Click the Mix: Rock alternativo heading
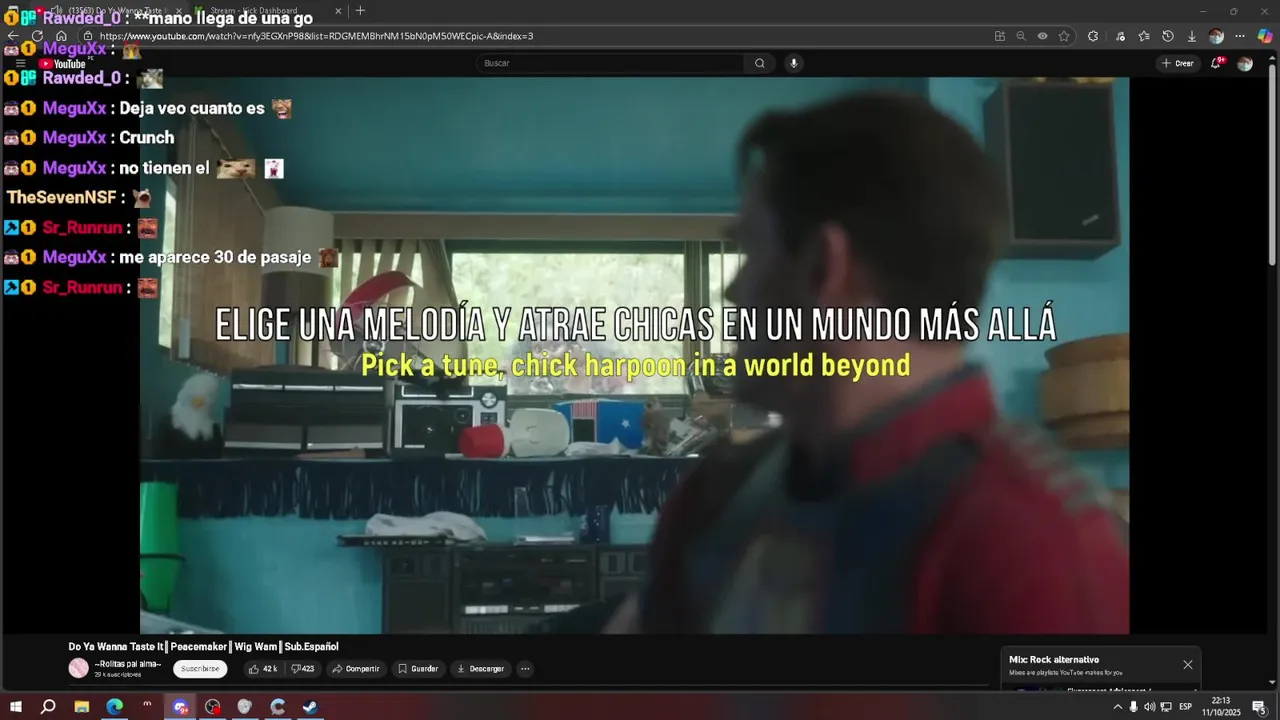The height and width of the screenshot is (720, 1280). coord(1054,660)
